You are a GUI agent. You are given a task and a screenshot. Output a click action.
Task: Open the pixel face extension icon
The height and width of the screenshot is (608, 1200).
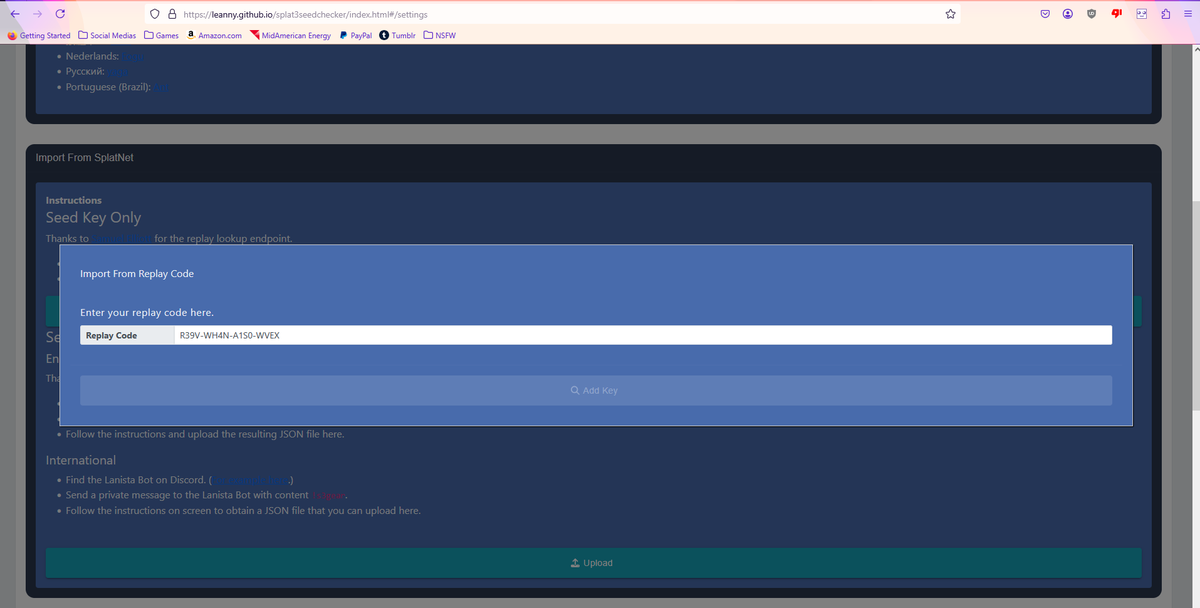click(1142, 14)
